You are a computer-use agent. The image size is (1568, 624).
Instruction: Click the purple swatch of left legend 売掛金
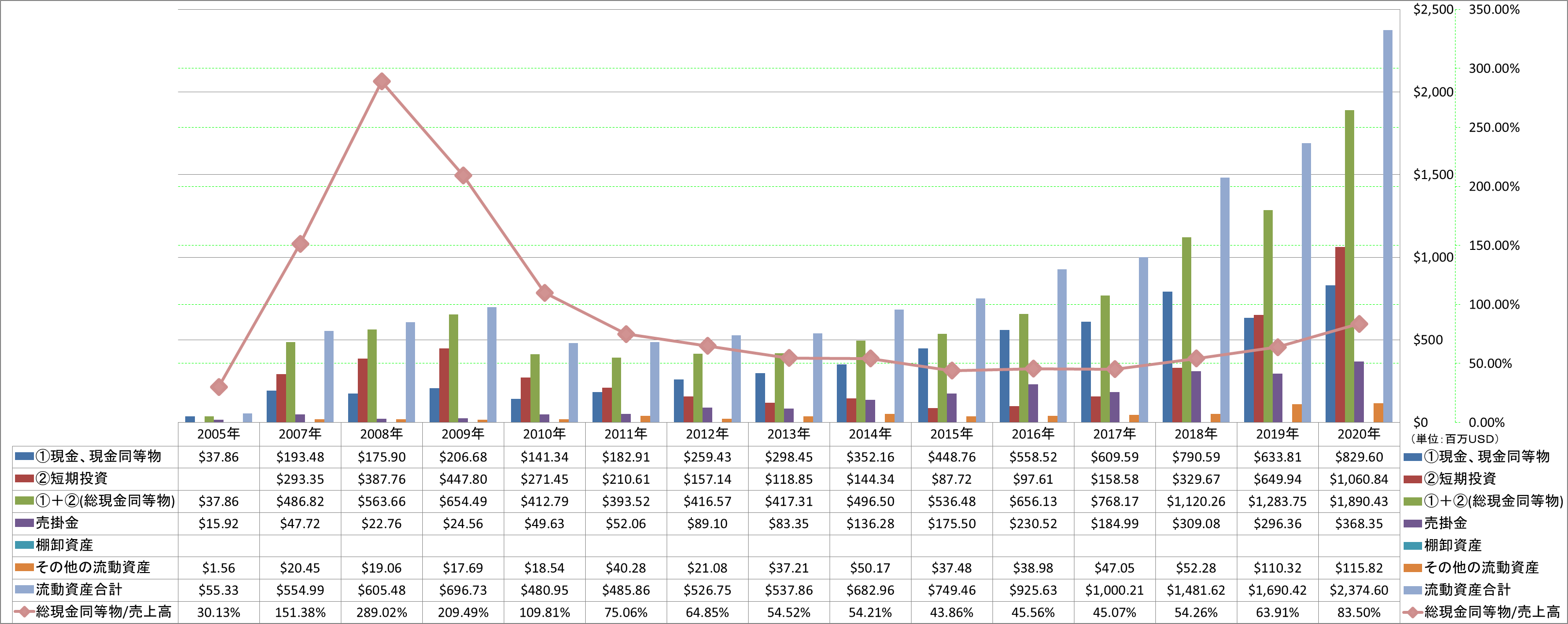pyautogui.click(x=24, y=523)
